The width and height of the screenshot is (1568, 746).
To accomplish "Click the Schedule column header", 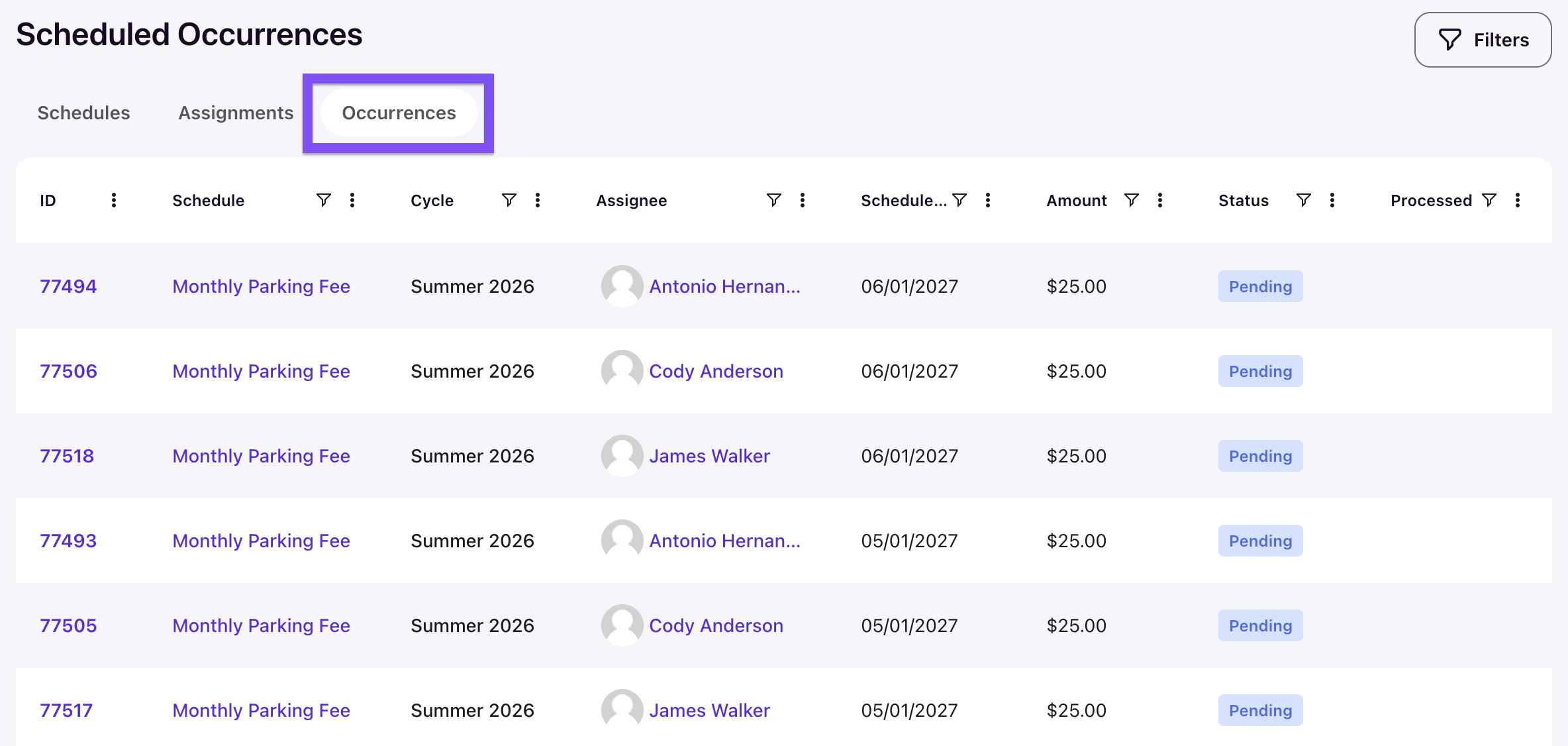I will (x=208, y=200).
